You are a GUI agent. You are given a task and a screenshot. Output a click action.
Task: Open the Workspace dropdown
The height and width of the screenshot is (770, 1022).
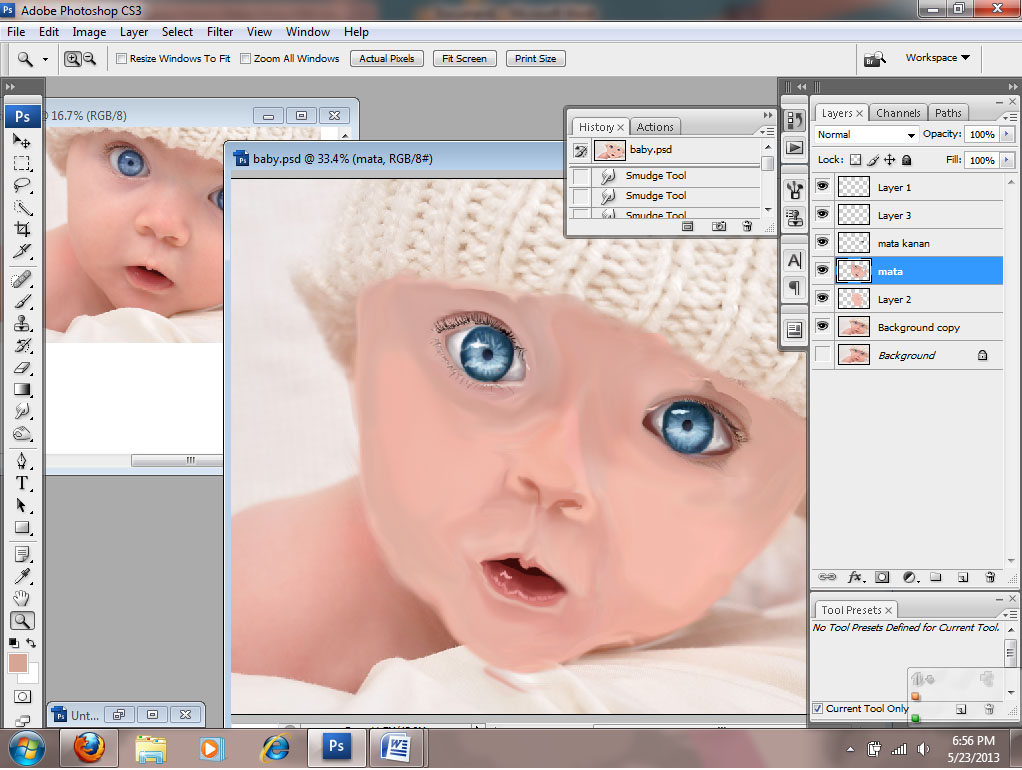pyautogui.click(x=937, y=58)
